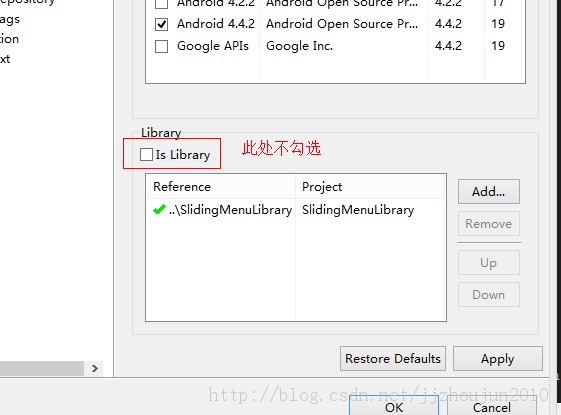Screen dimensions: 561x415
Task: Select the Google Inc. vendor row
Action: point(336,46)
